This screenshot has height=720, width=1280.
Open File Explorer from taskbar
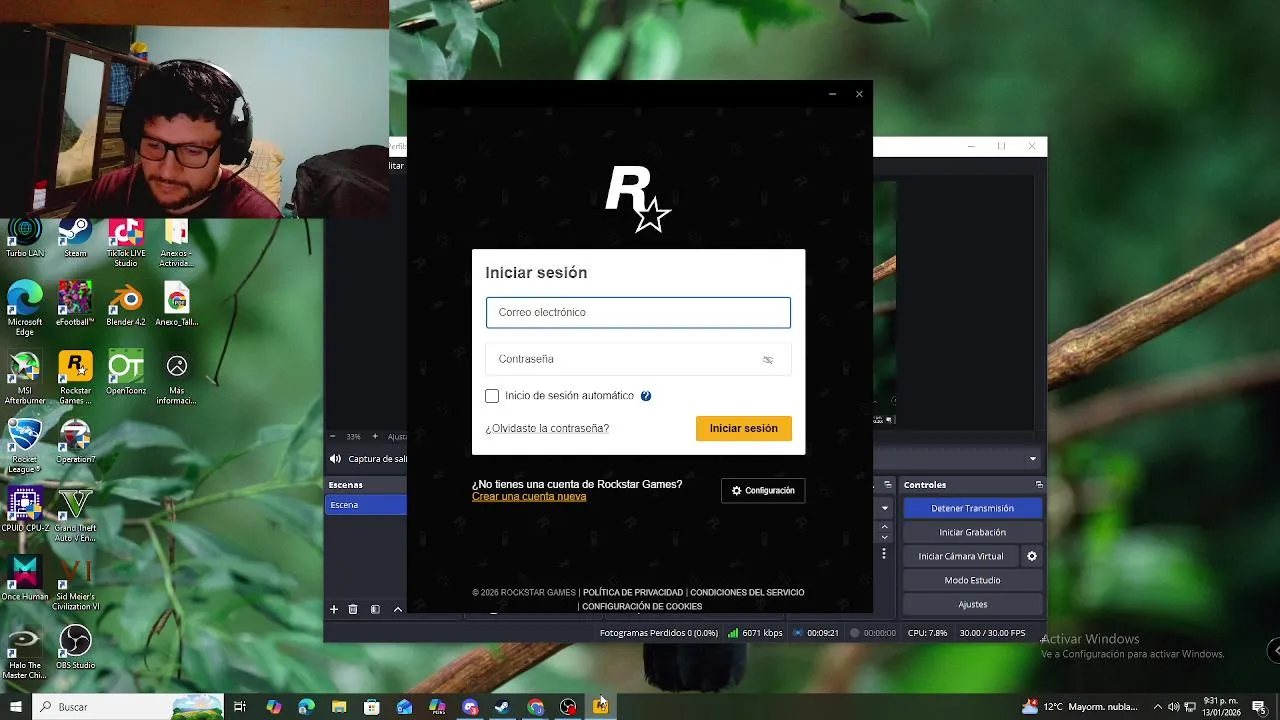[x=339, y=707]
